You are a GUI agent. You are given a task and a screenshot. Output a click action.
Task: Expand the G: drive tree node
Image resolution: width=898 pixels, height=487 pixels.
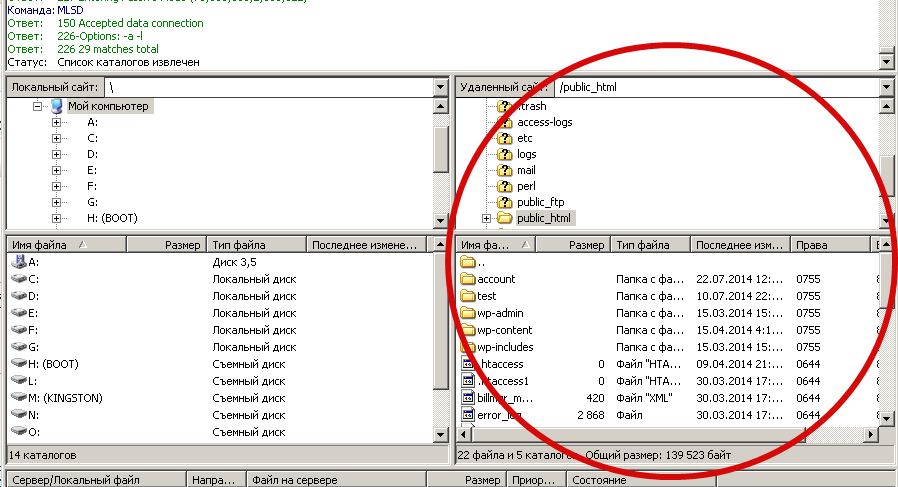pyautogui.click(x=56, y=202)
